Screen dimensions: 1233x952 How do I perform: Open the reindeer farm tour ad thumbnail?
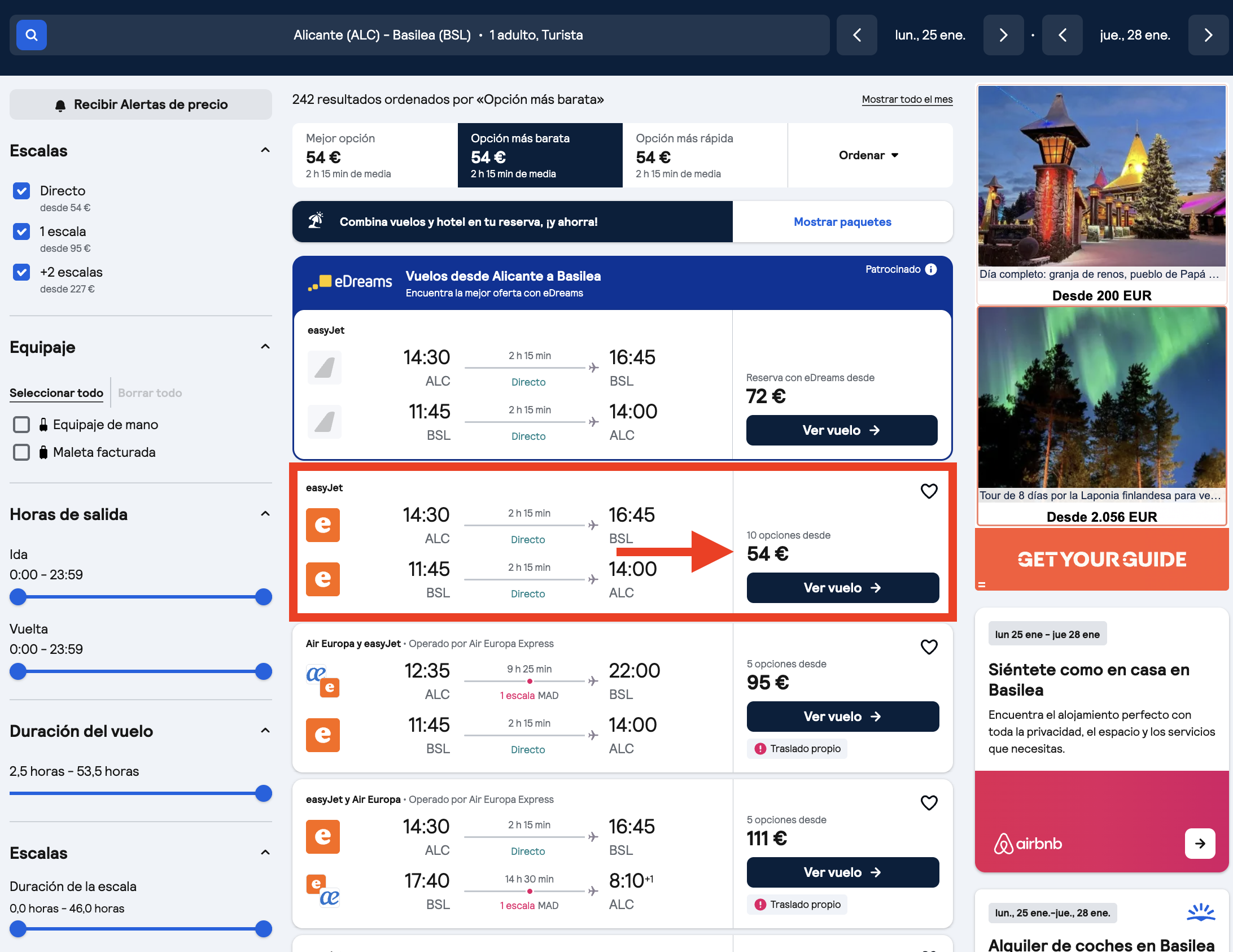(x=1101, y=176)
